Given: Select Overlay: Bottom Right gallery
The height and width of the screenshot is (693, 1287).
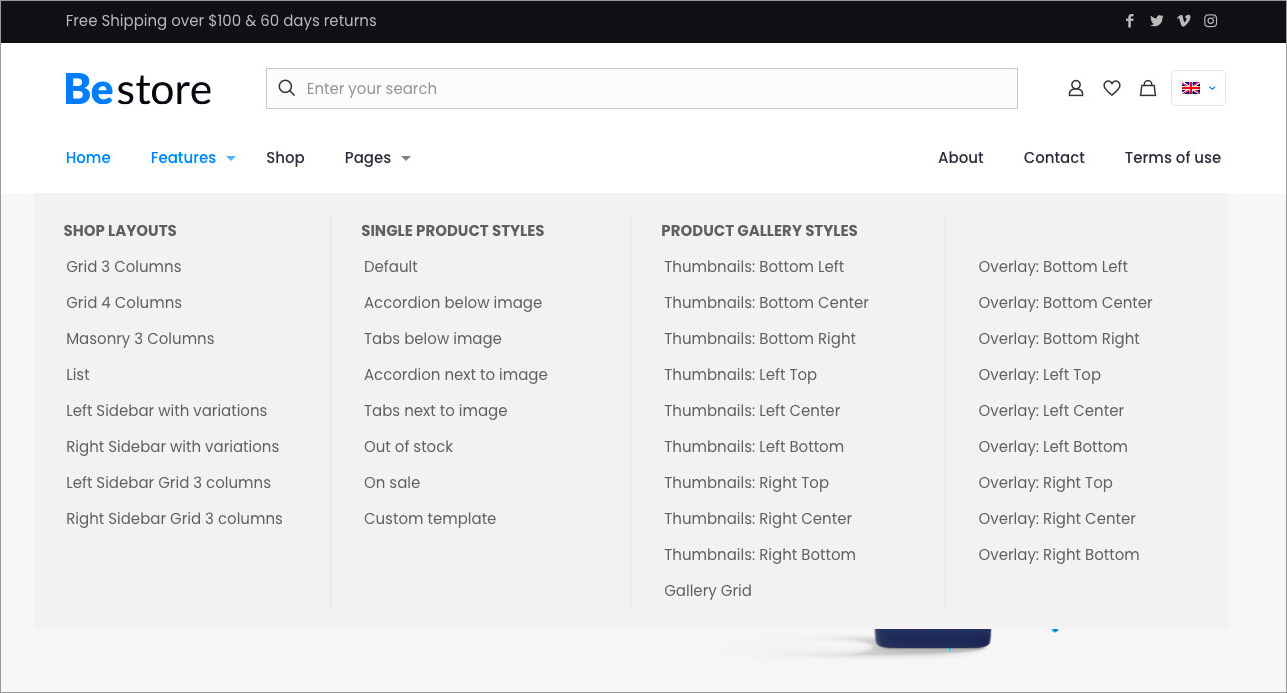Looking at the screenshot, I should tap(1059, 338).
